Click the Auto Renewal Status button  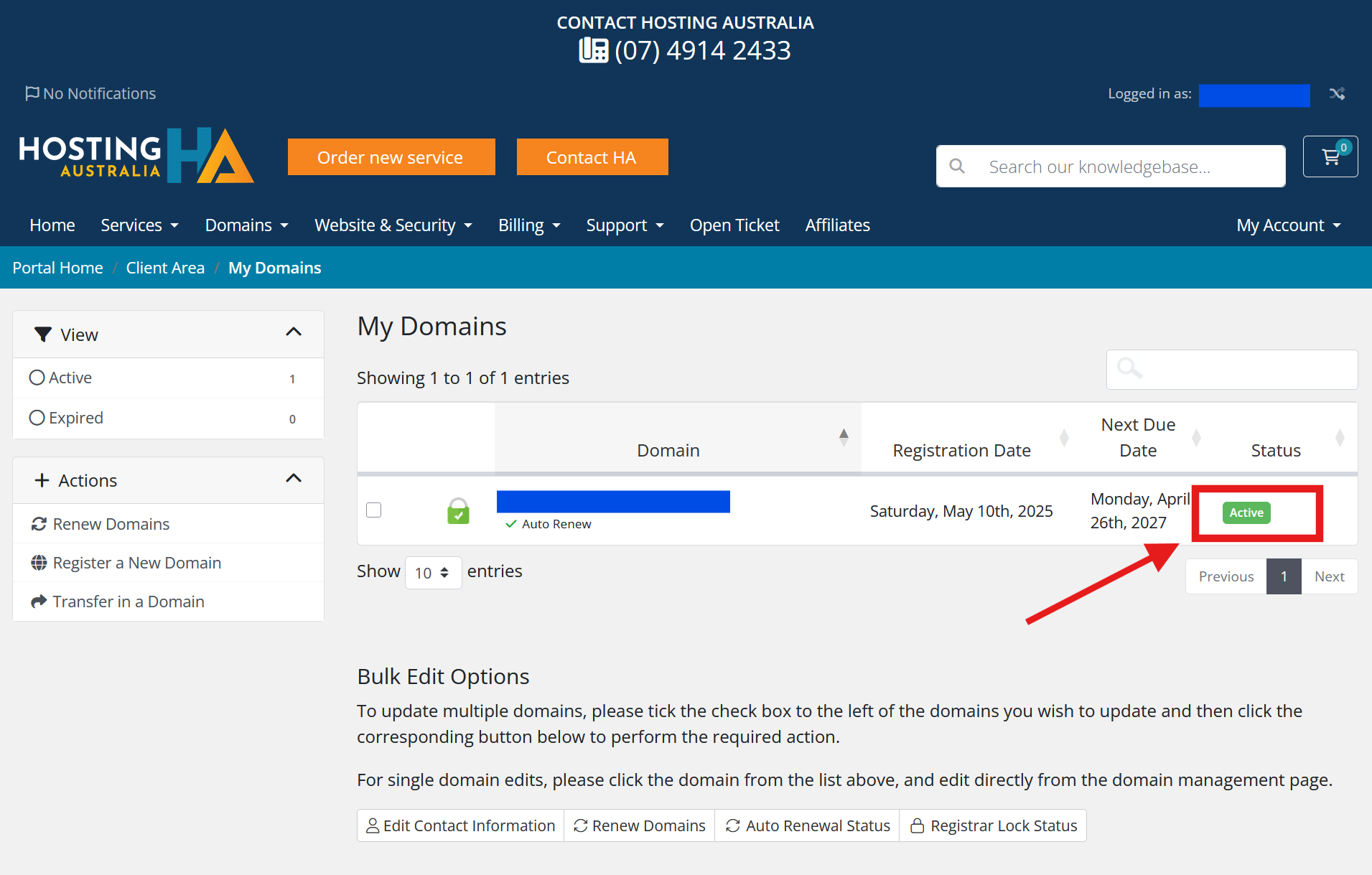tap(808, 825)
